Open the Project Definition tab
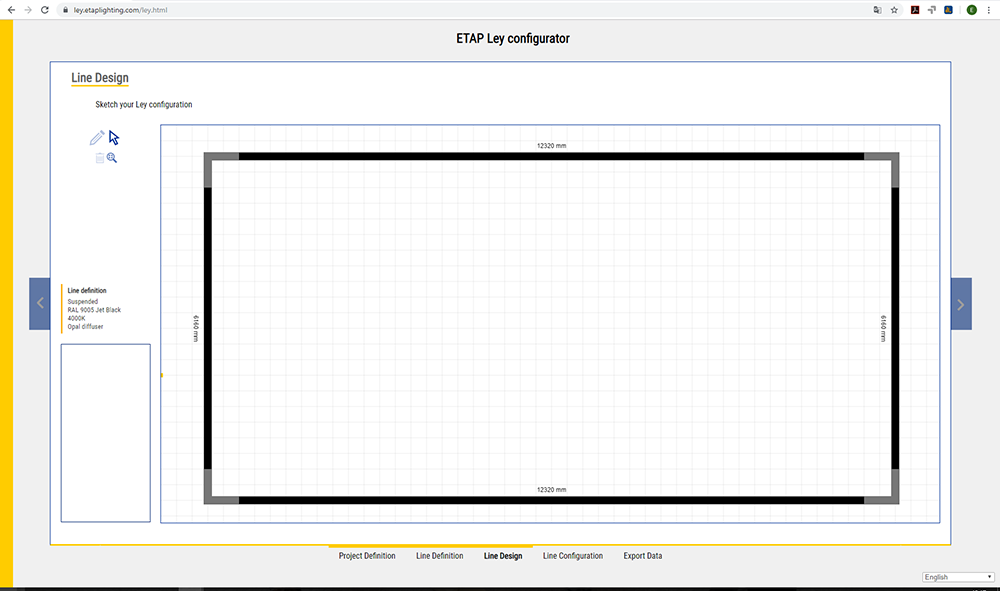This screenshot has width=1000, height=591. pos(367,556)
